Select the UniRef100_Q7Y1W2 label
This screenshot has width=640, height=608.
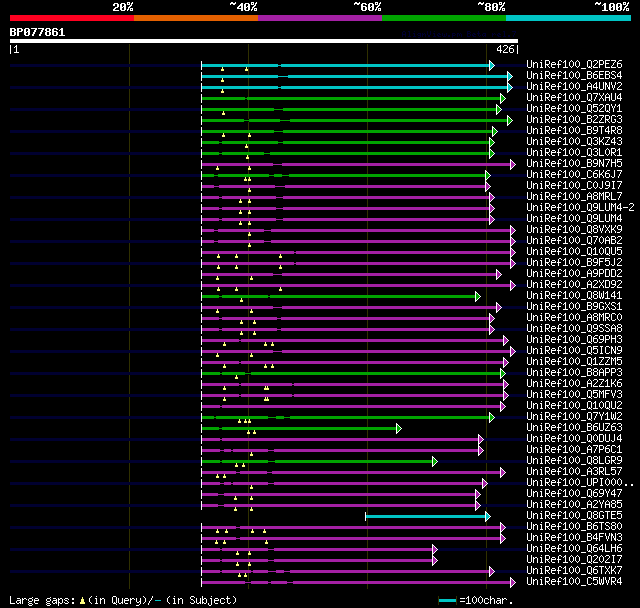click(574, 417)
